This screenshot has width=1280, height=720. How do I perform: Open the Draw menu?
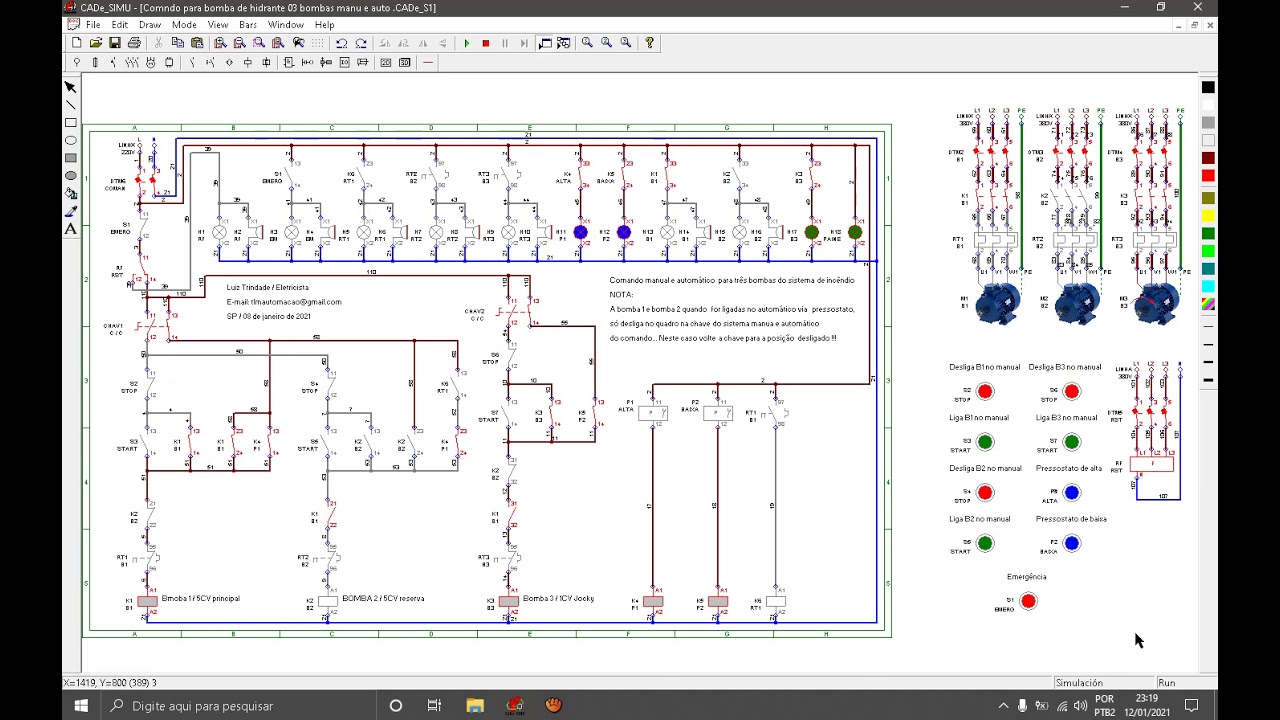click(150, 25)
